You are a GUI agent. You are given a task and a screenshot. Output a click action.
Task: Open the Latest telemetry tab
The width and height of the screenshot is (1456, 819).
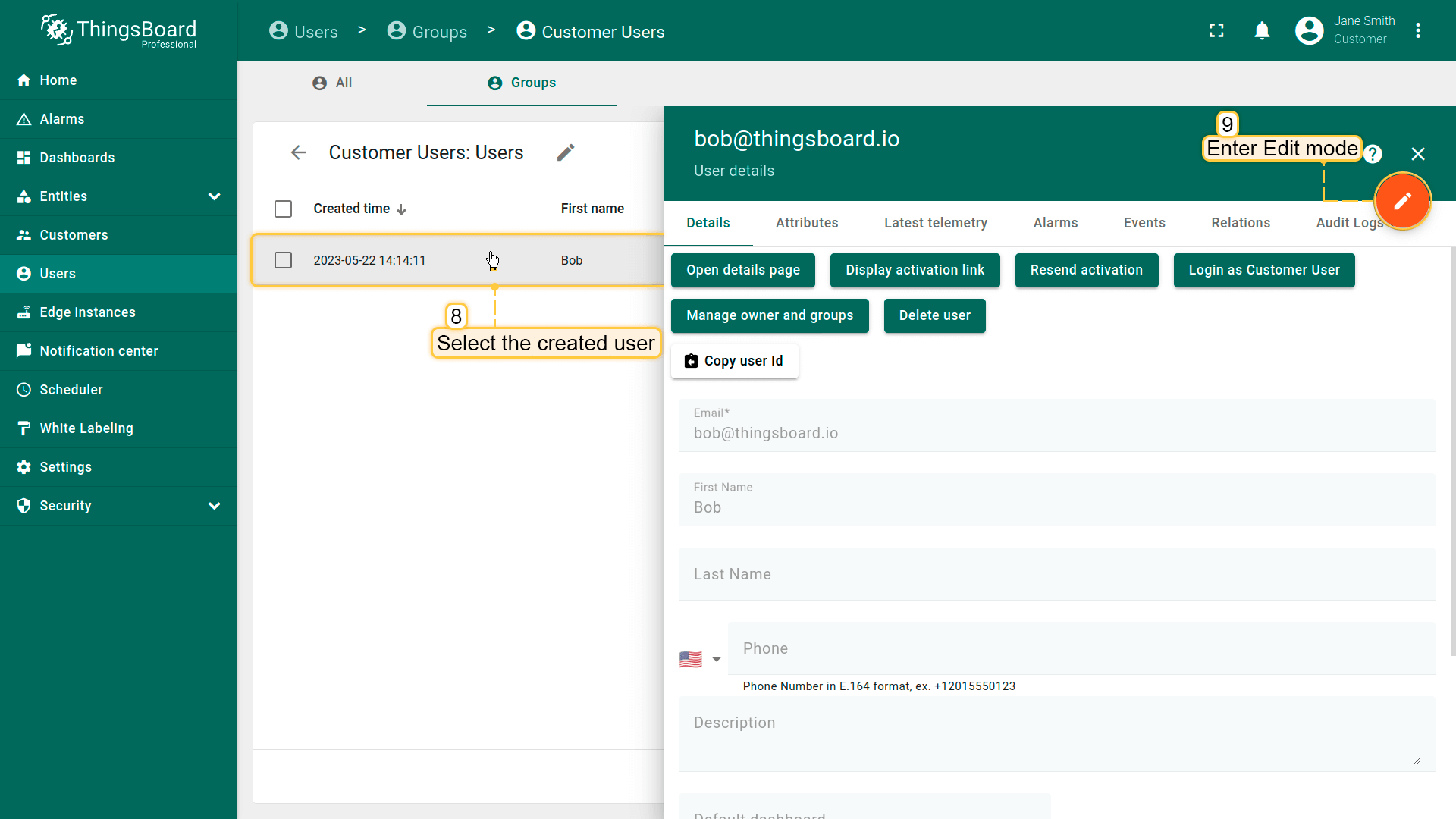[935, 223]
